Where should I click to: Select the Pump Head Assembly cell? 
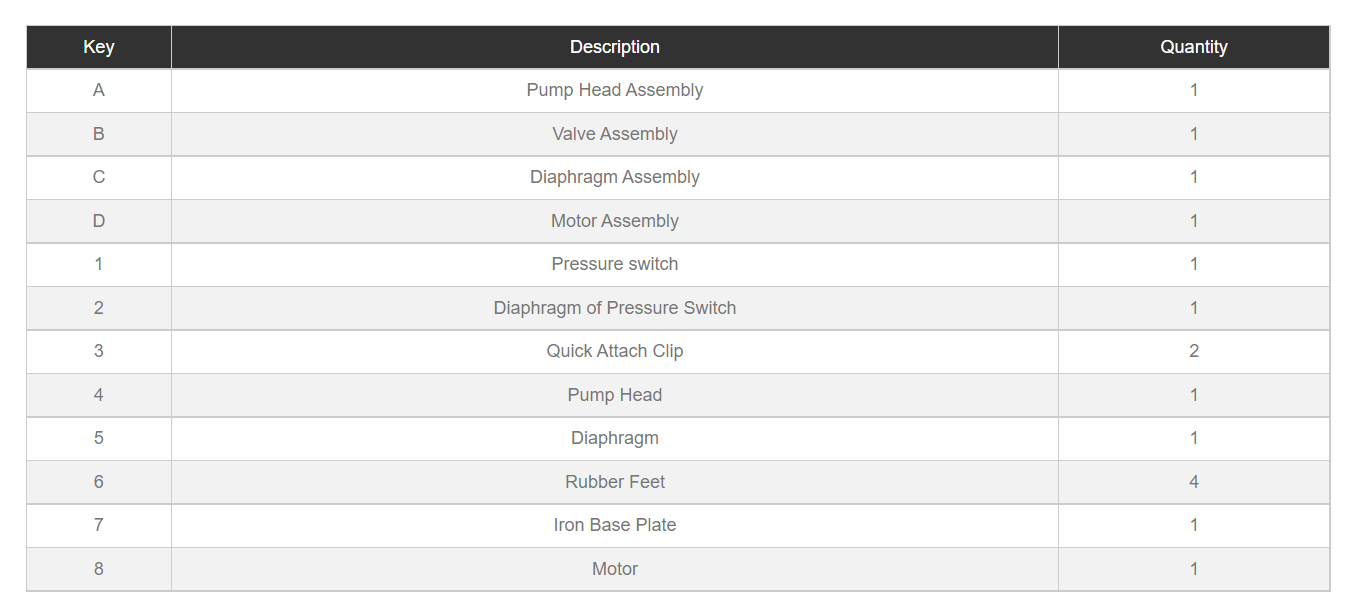[615, 90]
